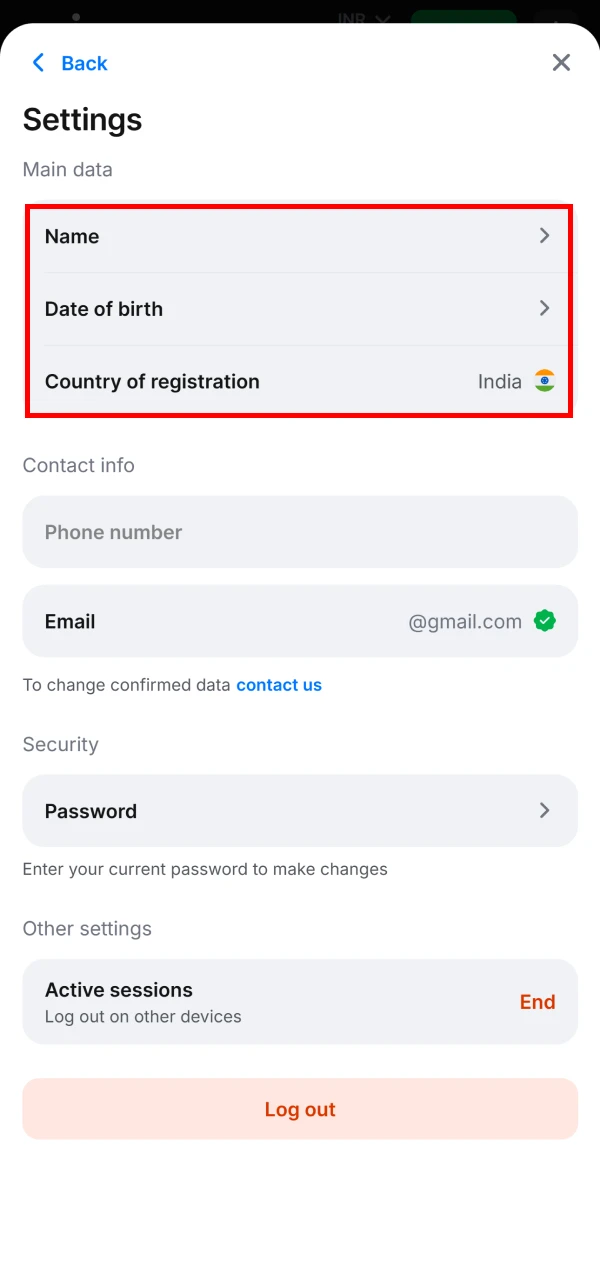600x1280 pixels.
Task: Click End to log out other devices
Action: [x=537, y=1001]
